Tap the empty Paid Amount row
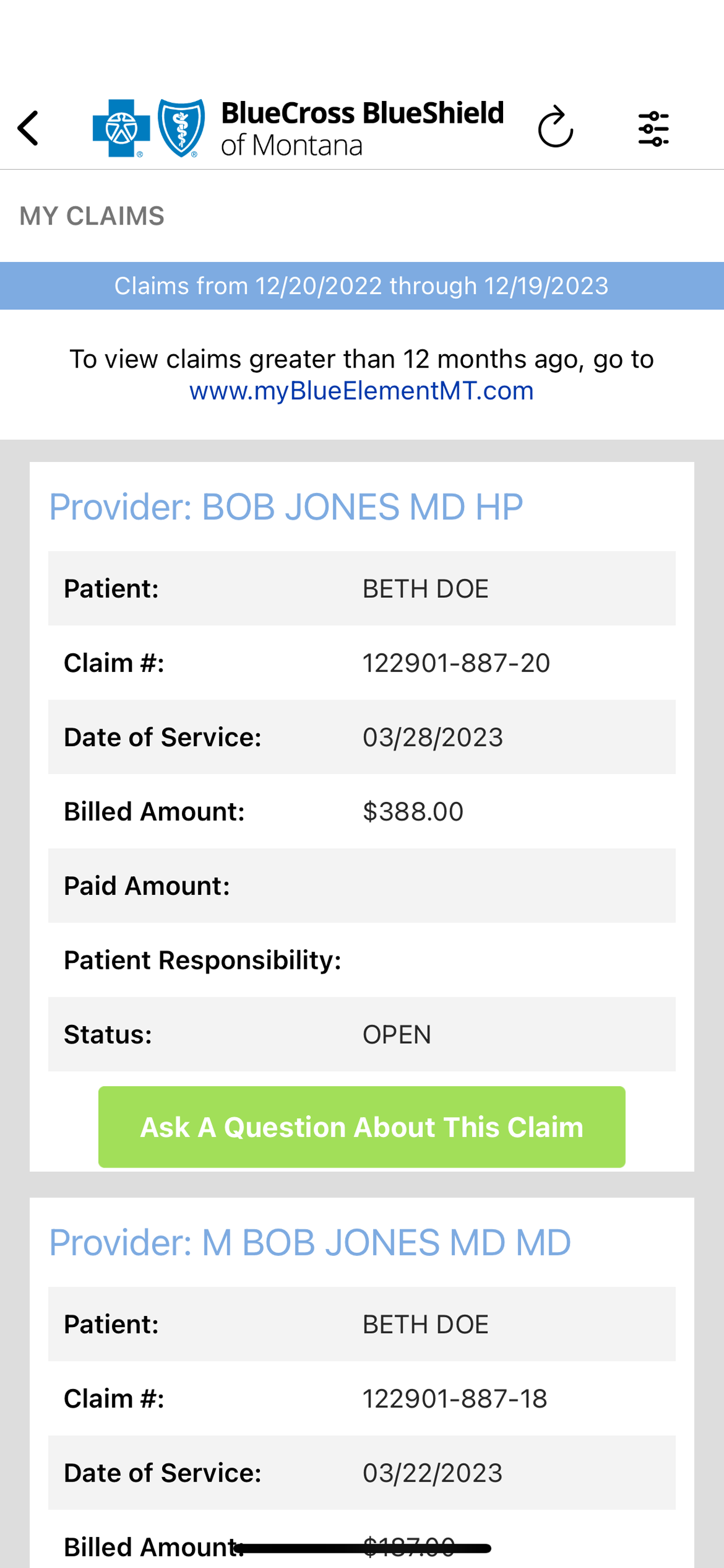724x1568 pixels. (362, 885)
